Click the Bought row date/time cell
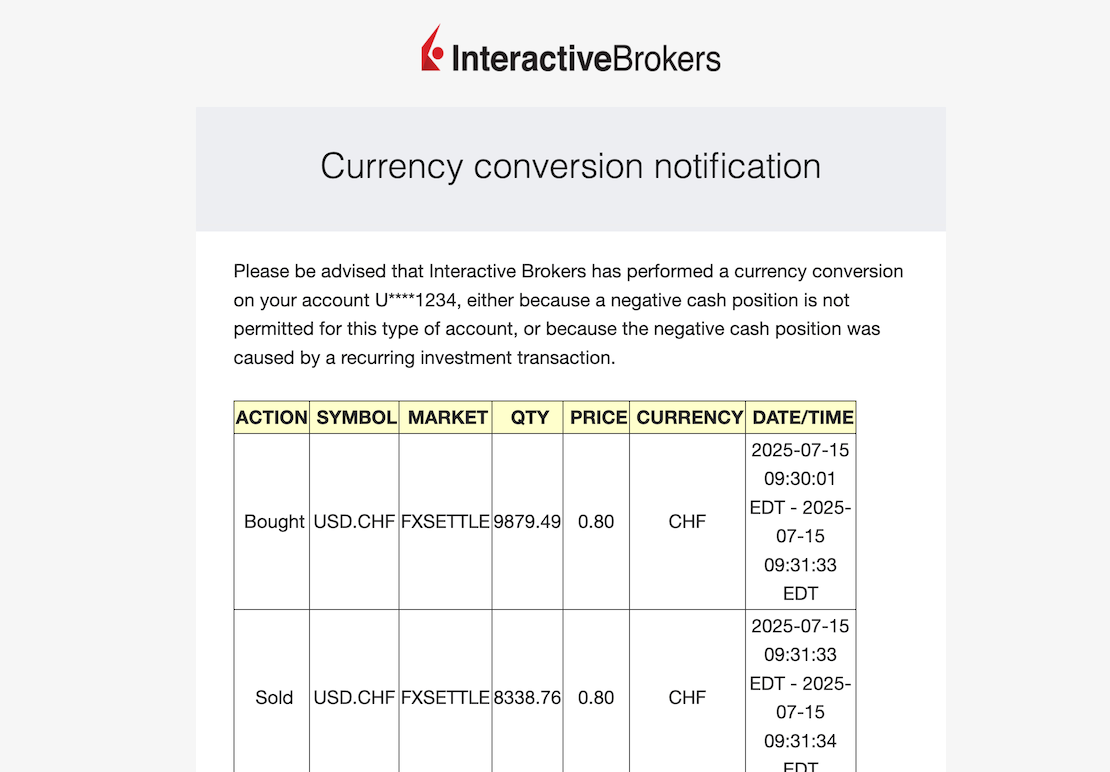Viewport: 1110px width, 772px height. 801,522
